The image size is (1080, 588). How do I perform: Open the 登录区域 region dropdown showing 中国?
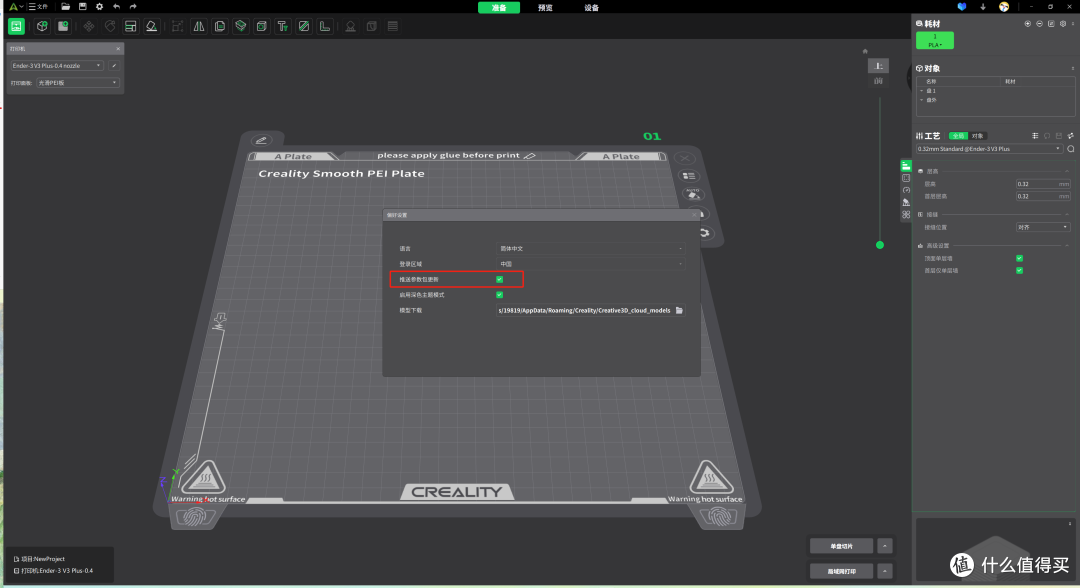pos(590,264)
